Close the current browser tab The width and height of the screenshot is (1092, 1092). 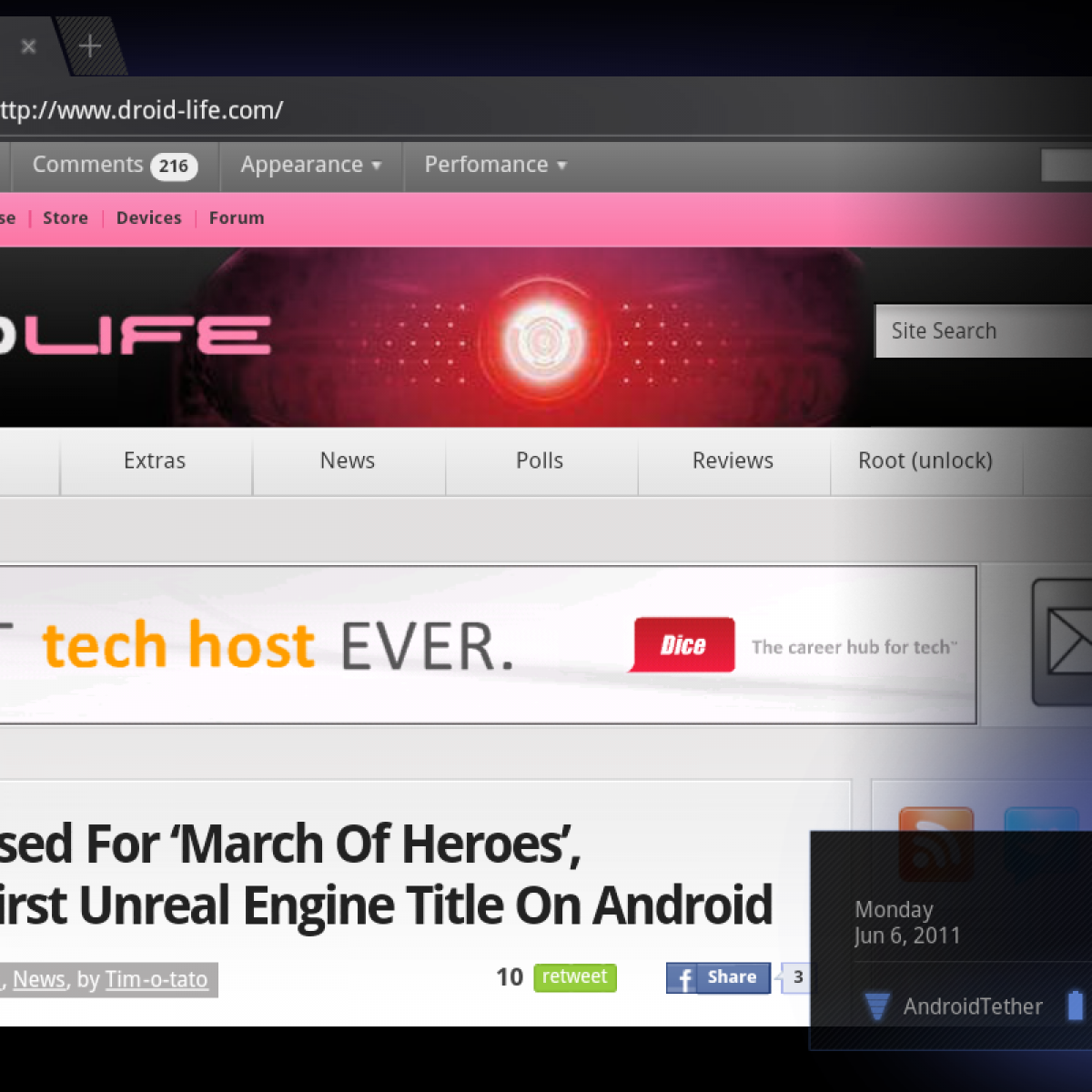pos(29,45)
